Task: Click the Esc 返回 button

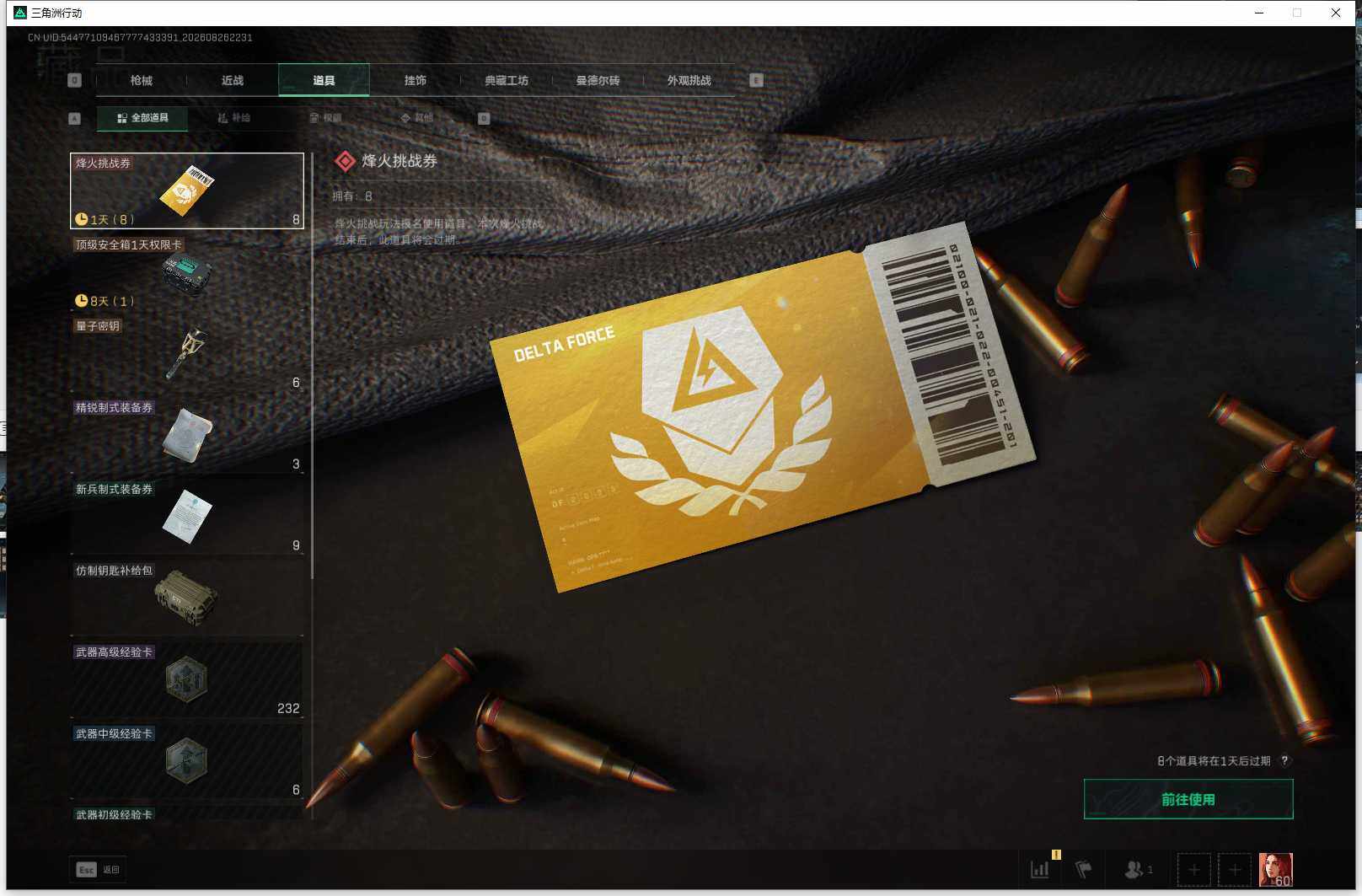Action: point(98,869)
